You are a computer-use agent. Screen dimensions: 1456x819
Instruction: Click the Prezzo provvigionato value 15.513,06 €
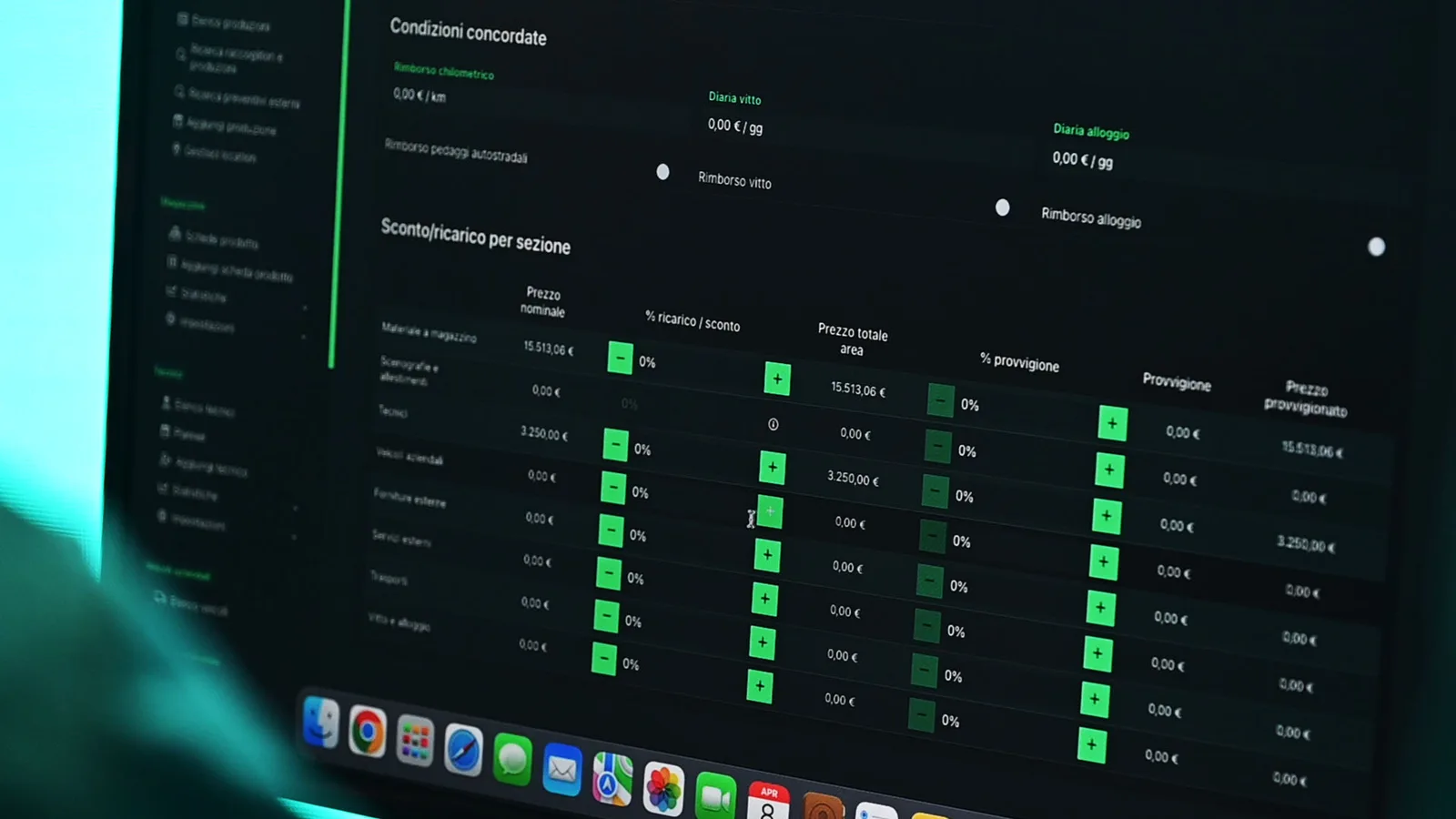pos(1312,449)
